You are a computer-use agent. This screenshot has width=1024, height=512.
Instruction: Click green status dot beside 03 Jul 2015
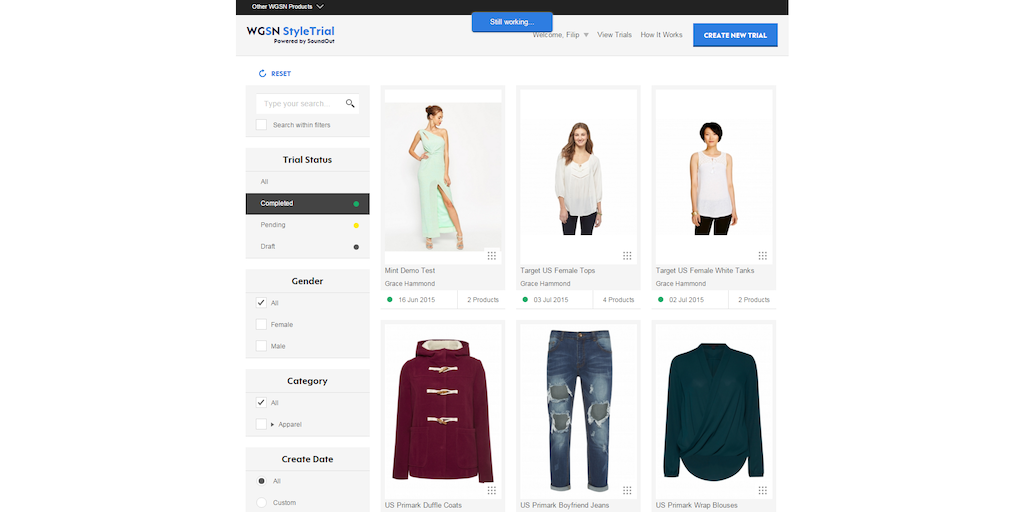coord(525,300)
